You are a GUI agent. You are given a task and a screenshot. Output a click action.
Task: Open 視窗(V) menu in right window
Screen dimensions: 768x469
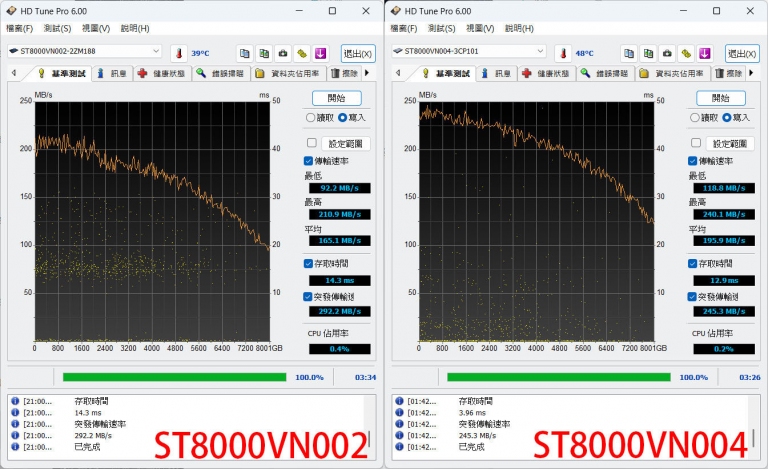(x=480, y=28)
